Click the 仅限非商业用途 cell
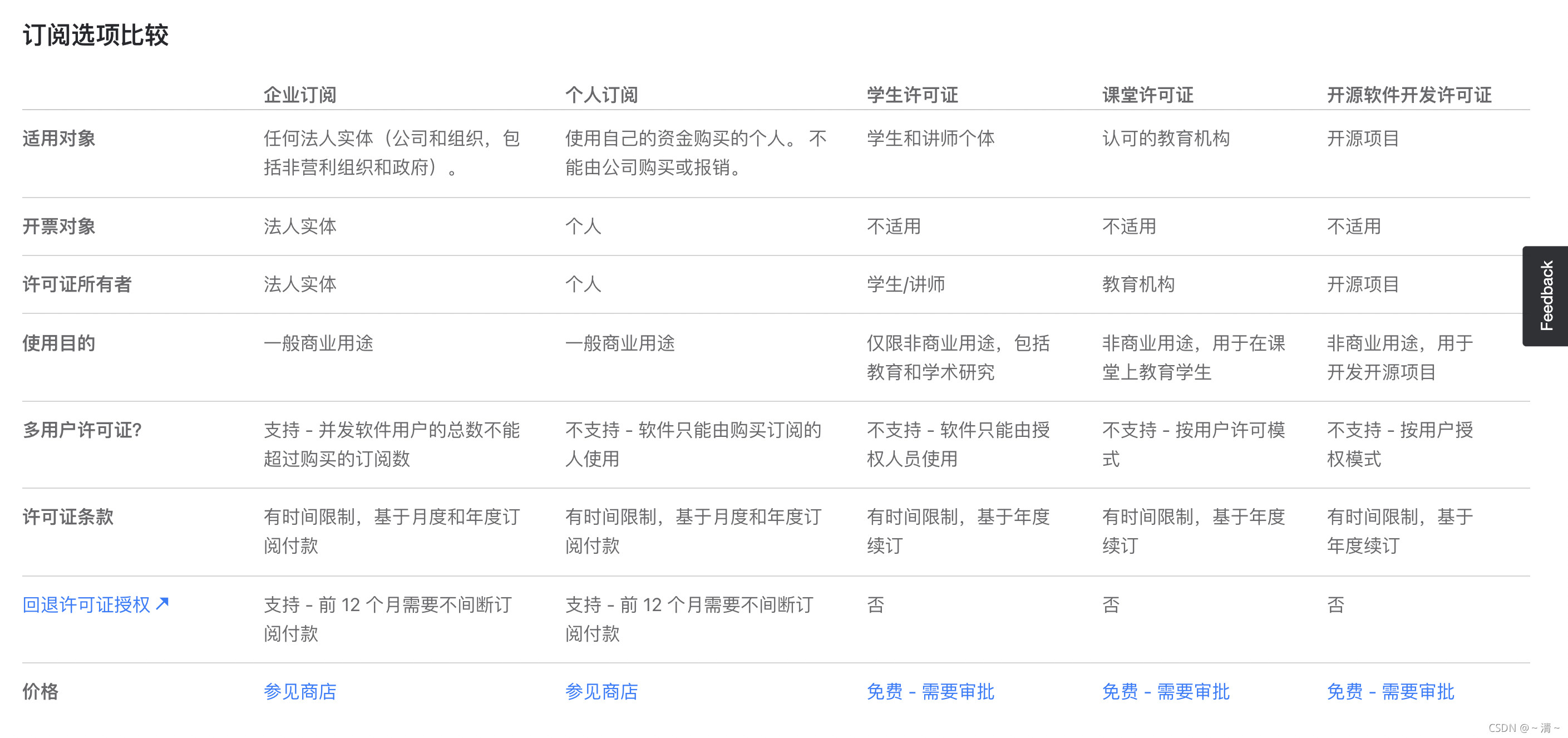 [x=958, y=357]
